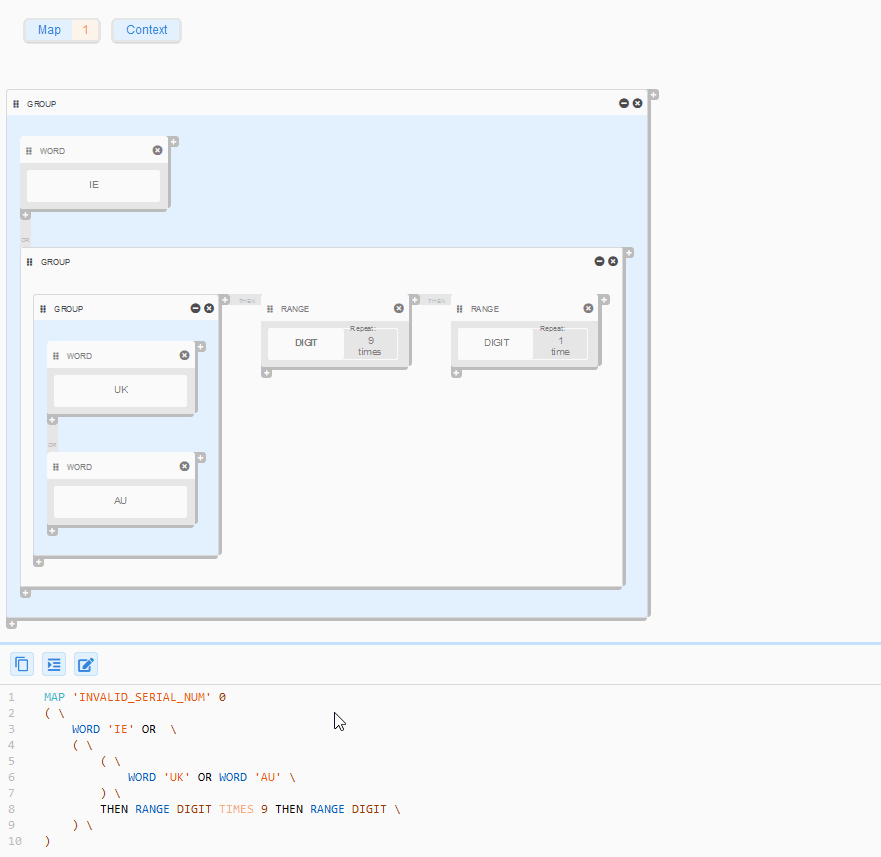Viewport: 881px width, 857px height.
Task: Click the OR connector between UK and AU
Action: (52, 445)
